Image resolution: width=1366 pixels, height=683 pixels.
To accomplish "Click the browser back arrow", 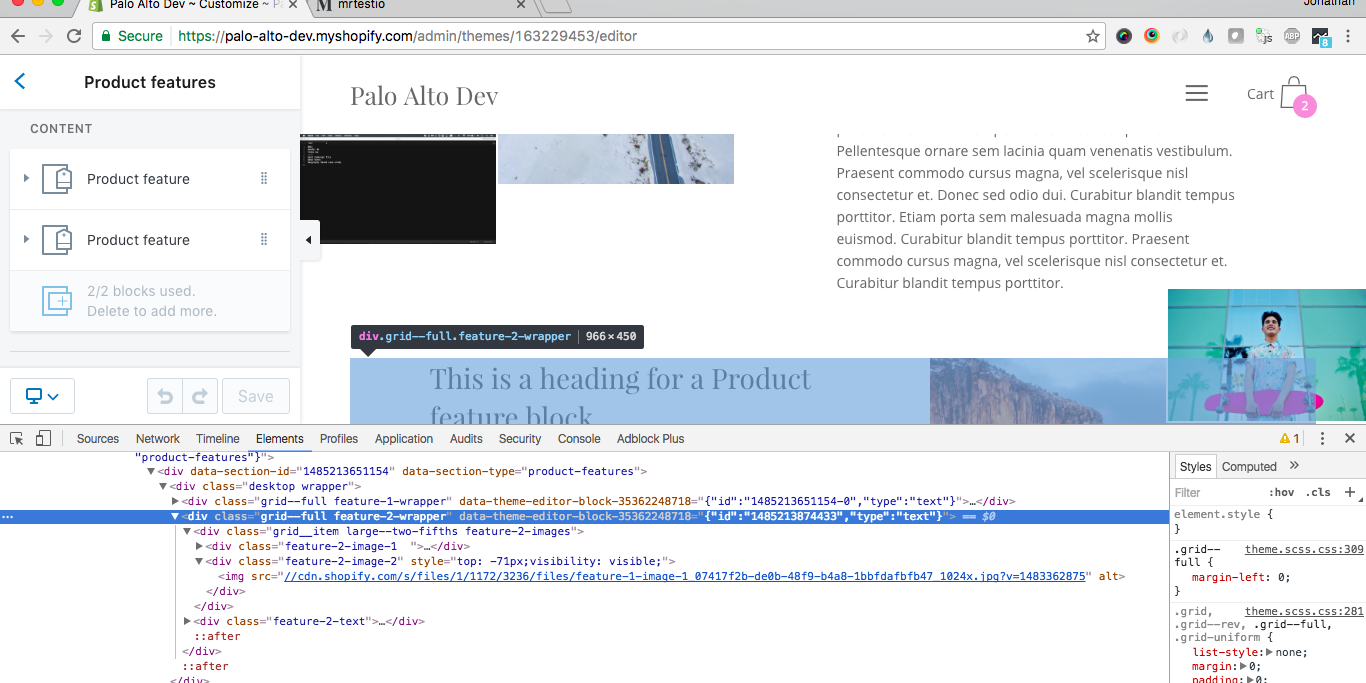I will point(17,36).
